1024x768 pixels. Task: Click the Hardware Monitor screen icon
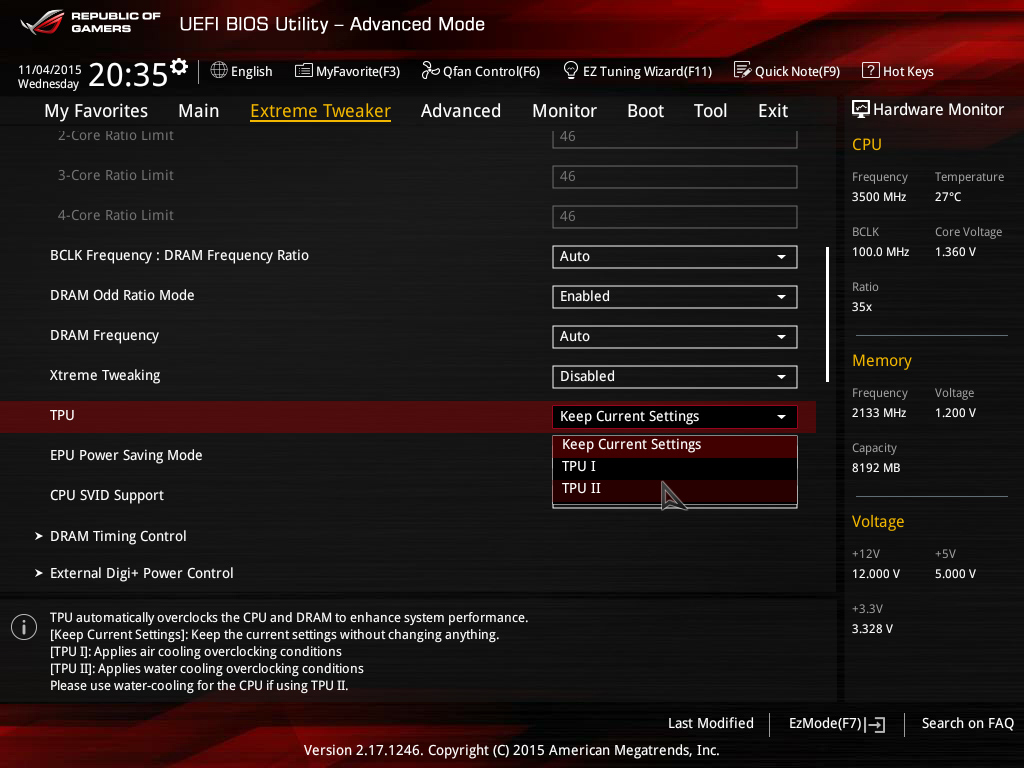pos(861,109)
